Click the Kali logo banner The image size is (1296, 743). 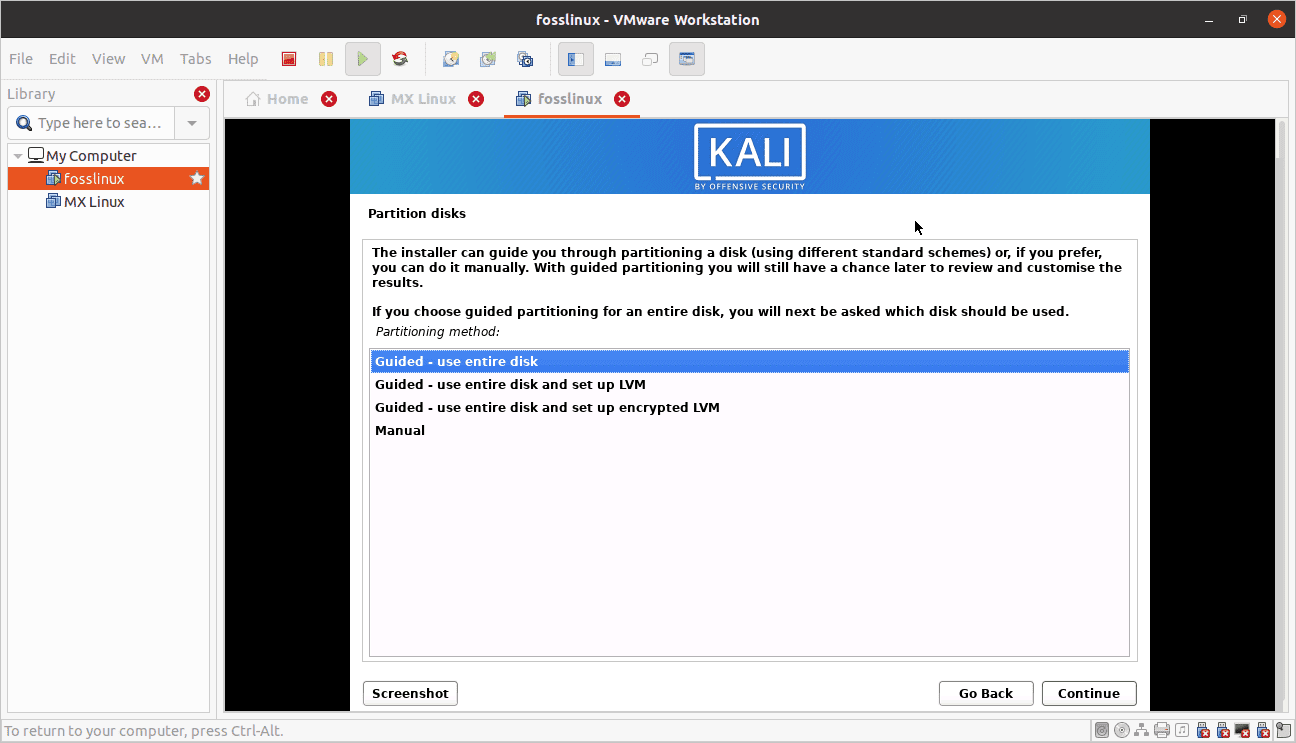click(x=750, y=156)
